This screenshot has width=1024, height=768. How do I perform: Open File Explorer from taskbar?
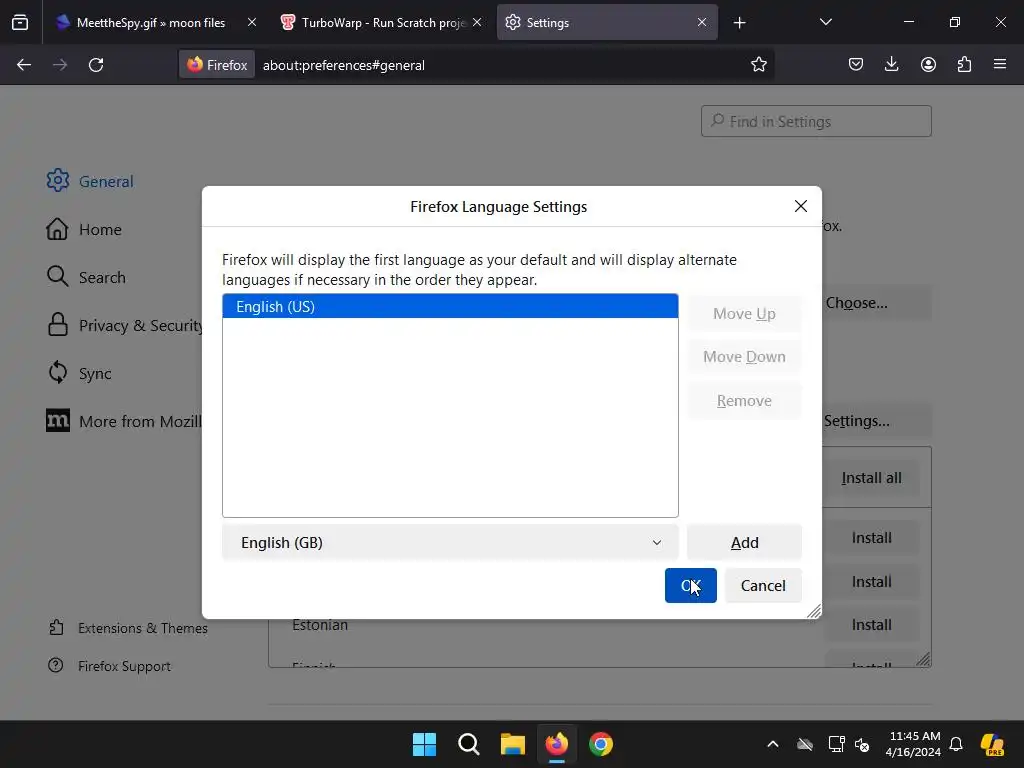click(513, 744)
